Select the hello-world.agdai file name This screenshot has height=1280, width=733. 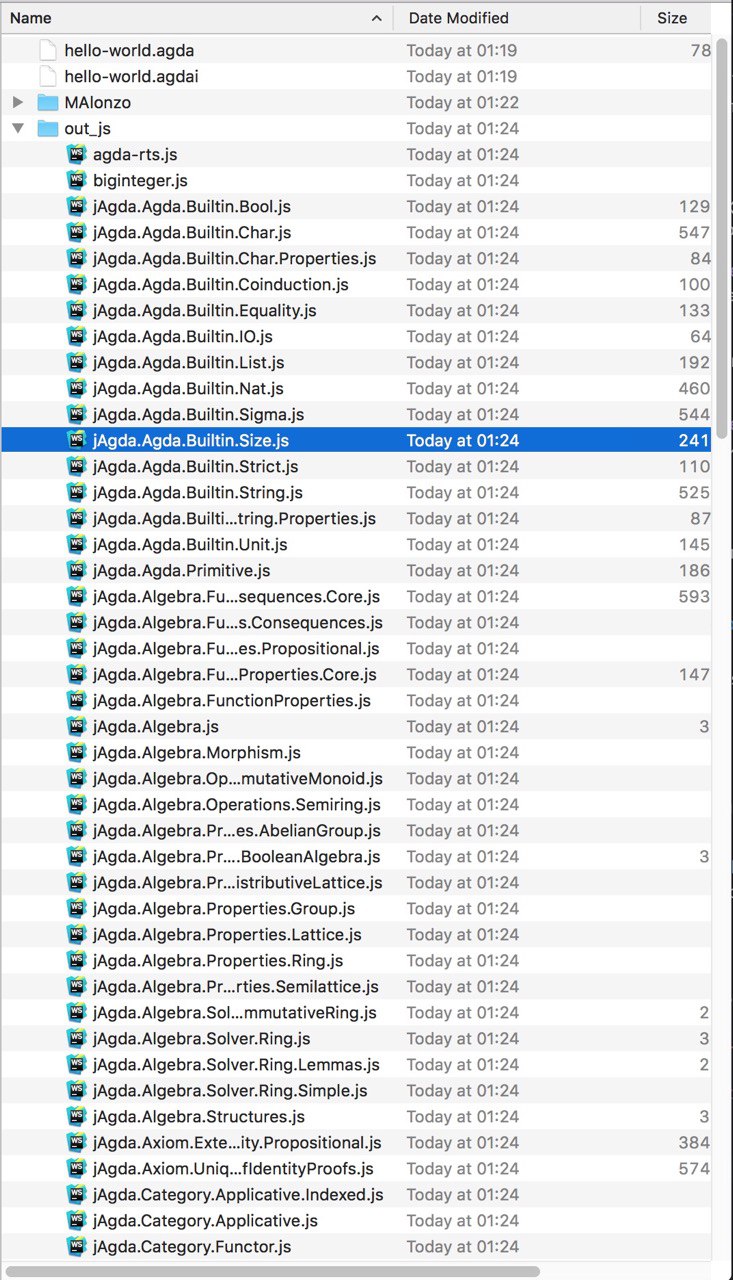(130, 76)
